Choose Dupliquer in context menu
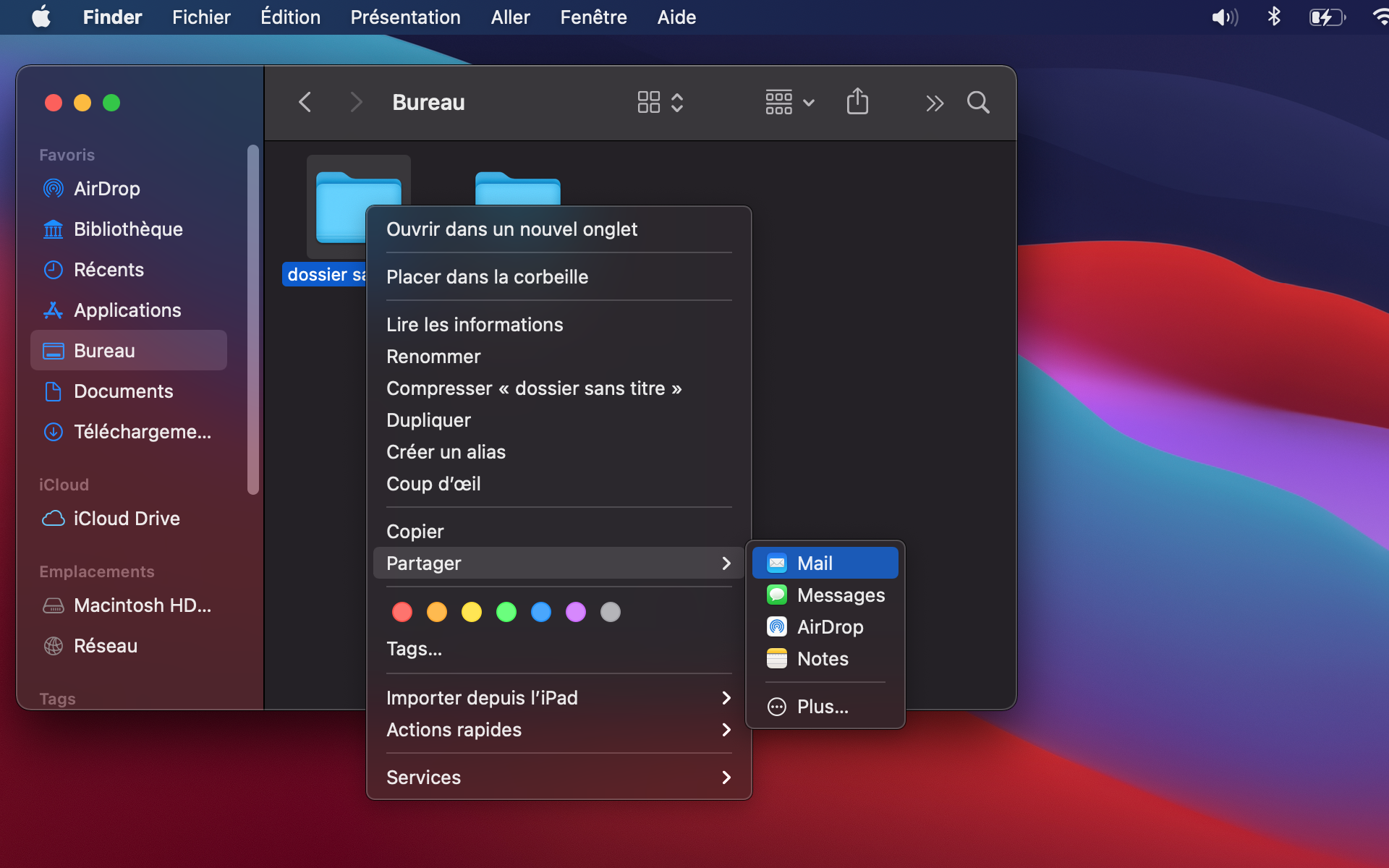1389x868 pixels. click(x=559, y=420)
